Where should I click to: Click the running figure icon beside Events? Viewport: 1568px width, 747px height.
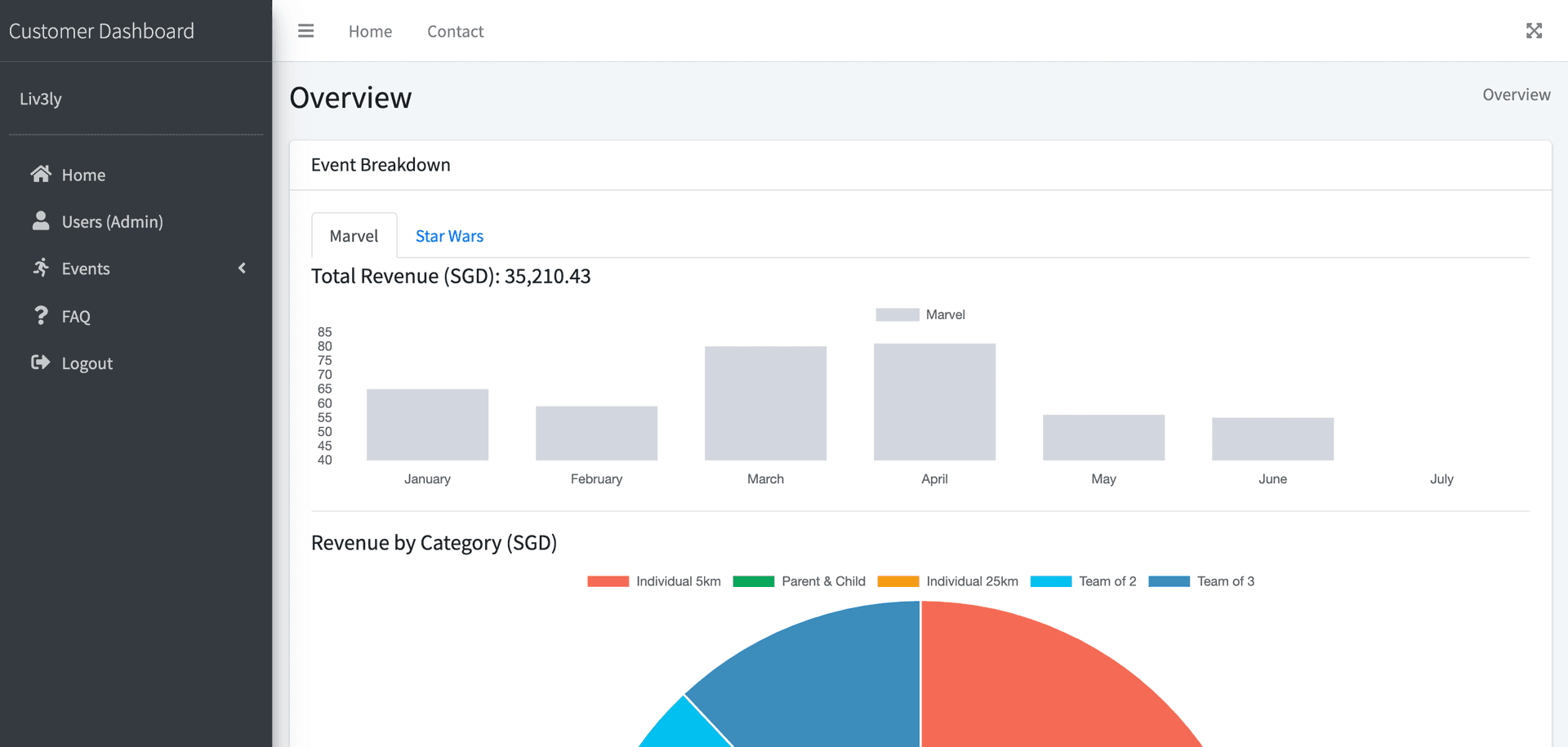[x=41, y=268]
